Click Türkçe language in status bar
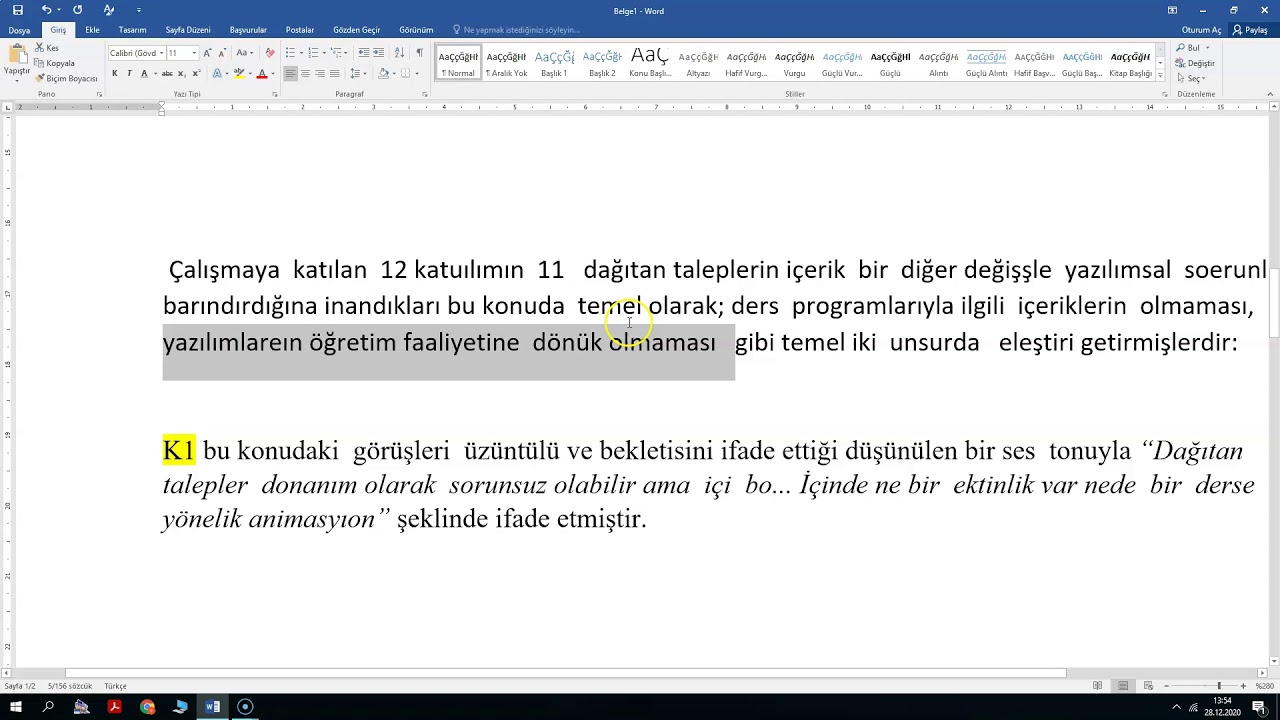 (x=115, y=686)
